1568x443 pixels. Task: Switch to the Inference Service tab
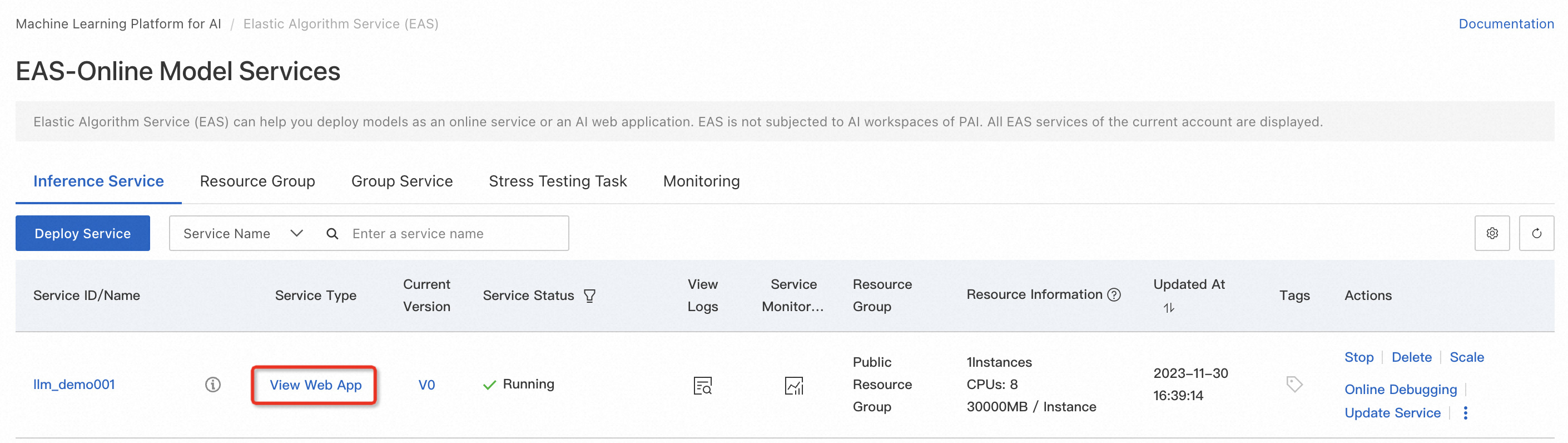click(98, 181)
